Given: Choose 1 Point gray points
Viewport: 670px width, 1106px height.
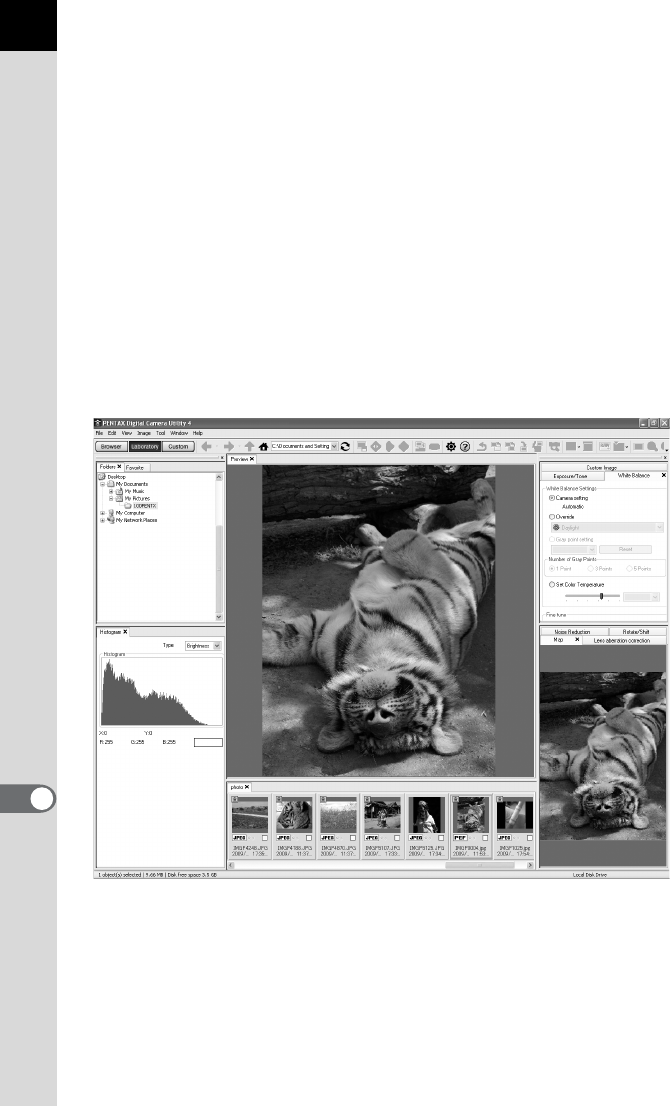Looking at the screenshot, I should tap(552, 569).
